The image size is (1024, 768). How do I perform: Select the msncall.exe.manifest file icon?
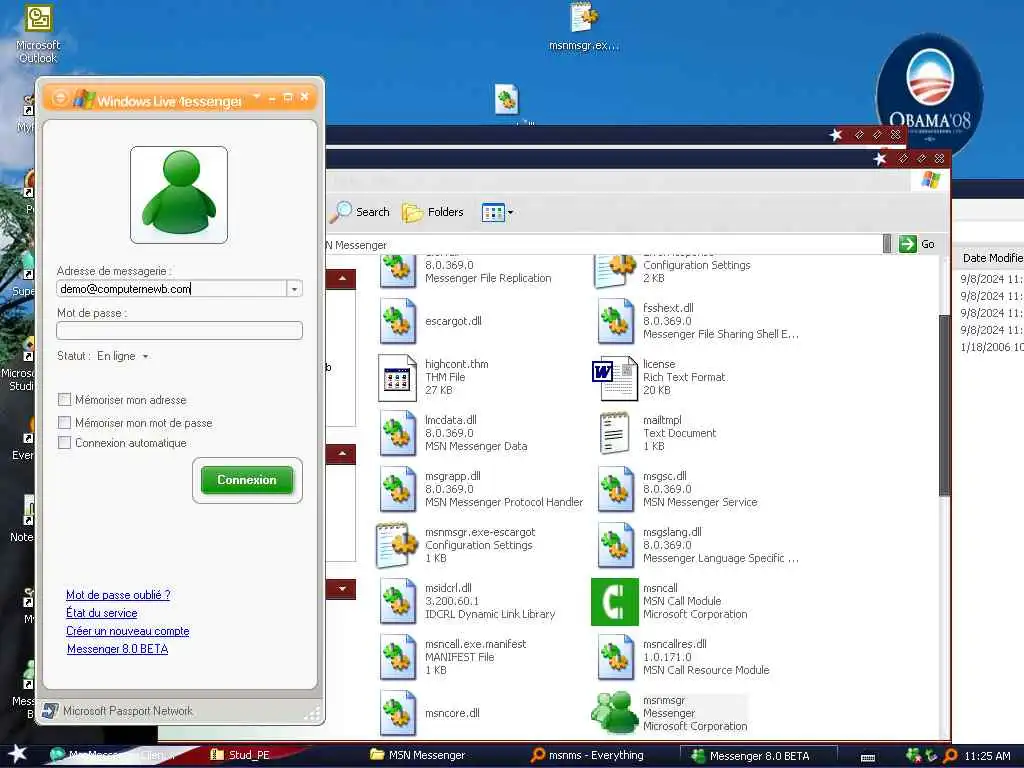coord(398,657)
